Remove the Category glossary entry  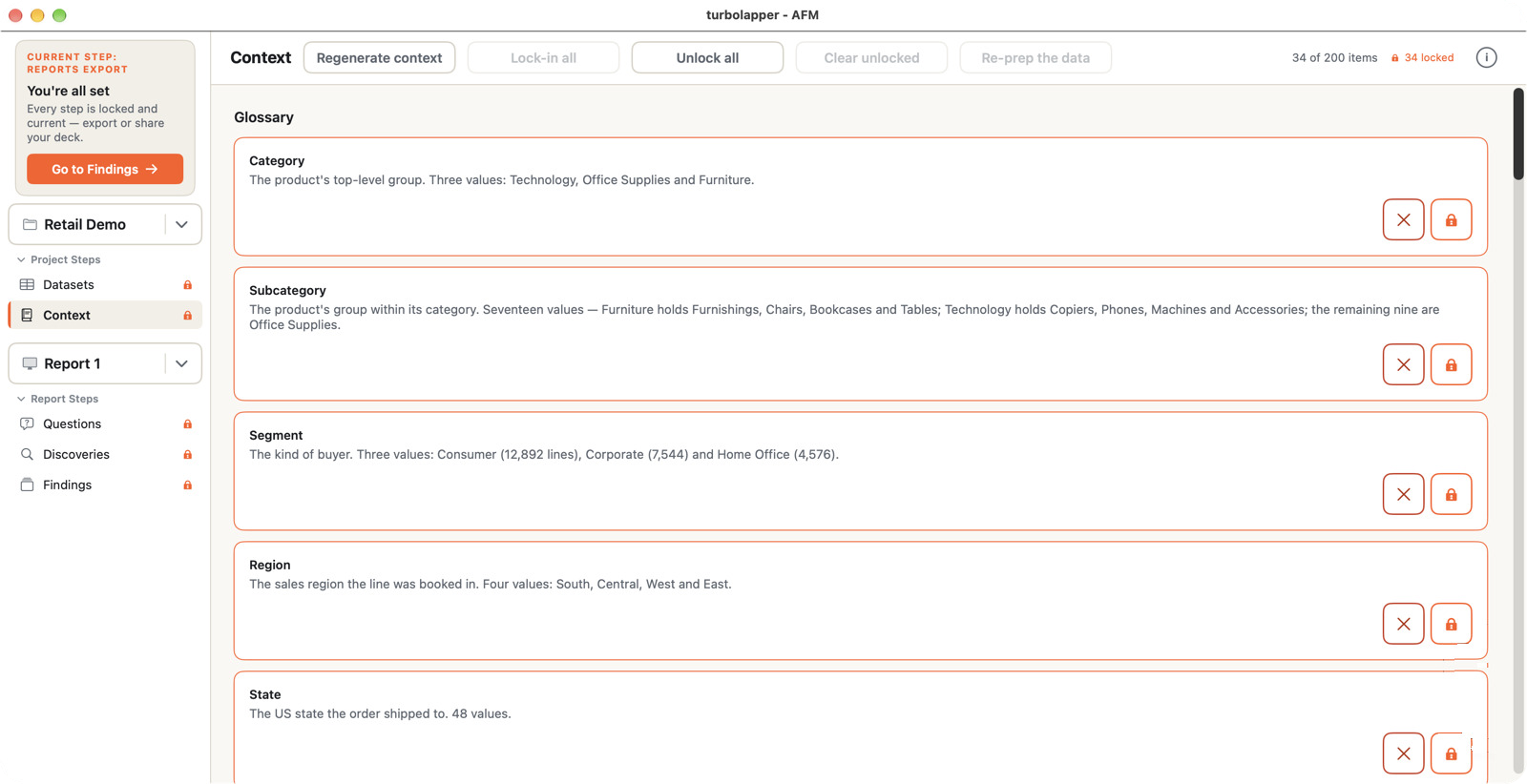point(1403,219)
